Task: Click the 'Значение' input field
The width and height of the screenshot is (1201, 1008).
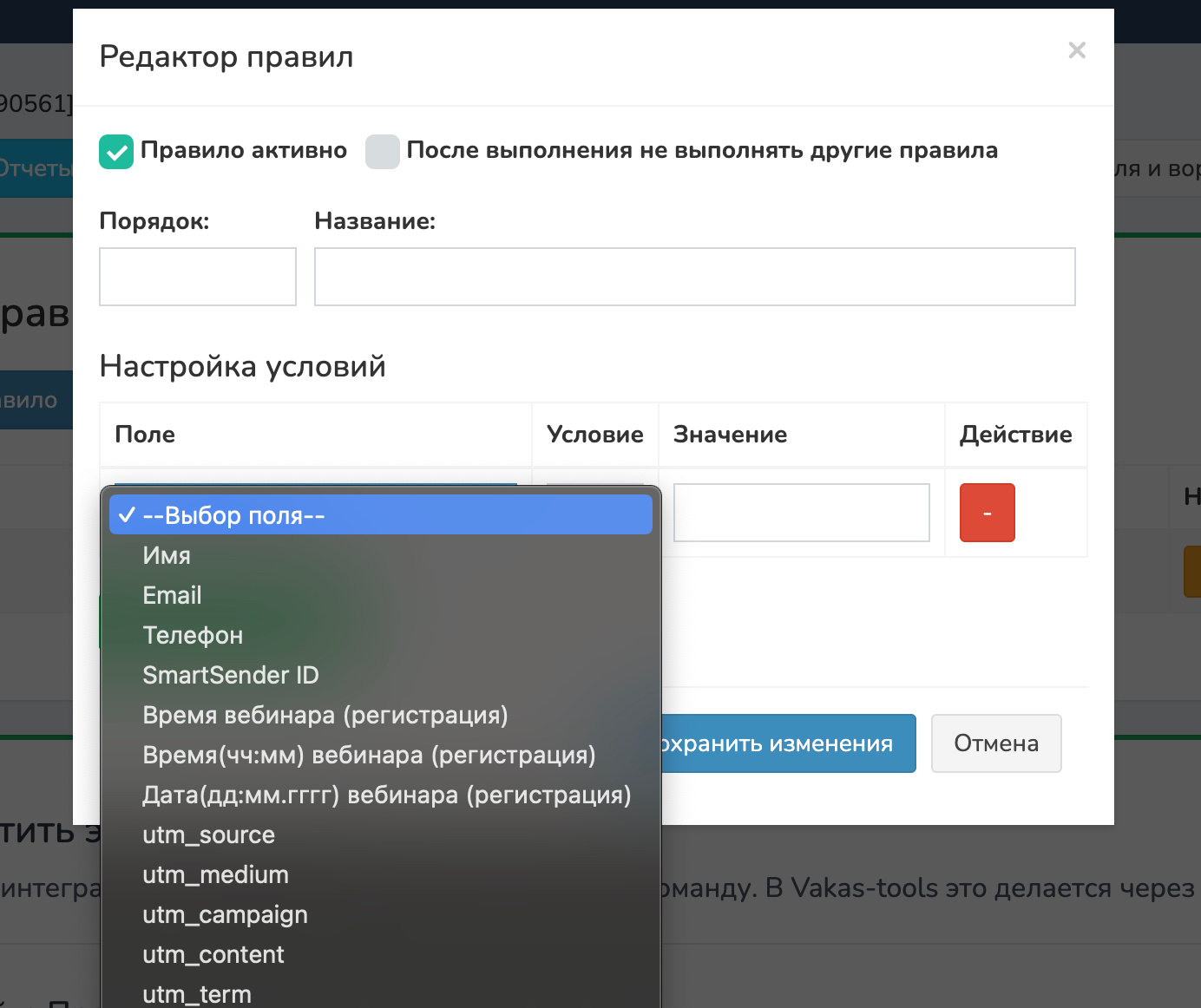Action: point(801,513)
